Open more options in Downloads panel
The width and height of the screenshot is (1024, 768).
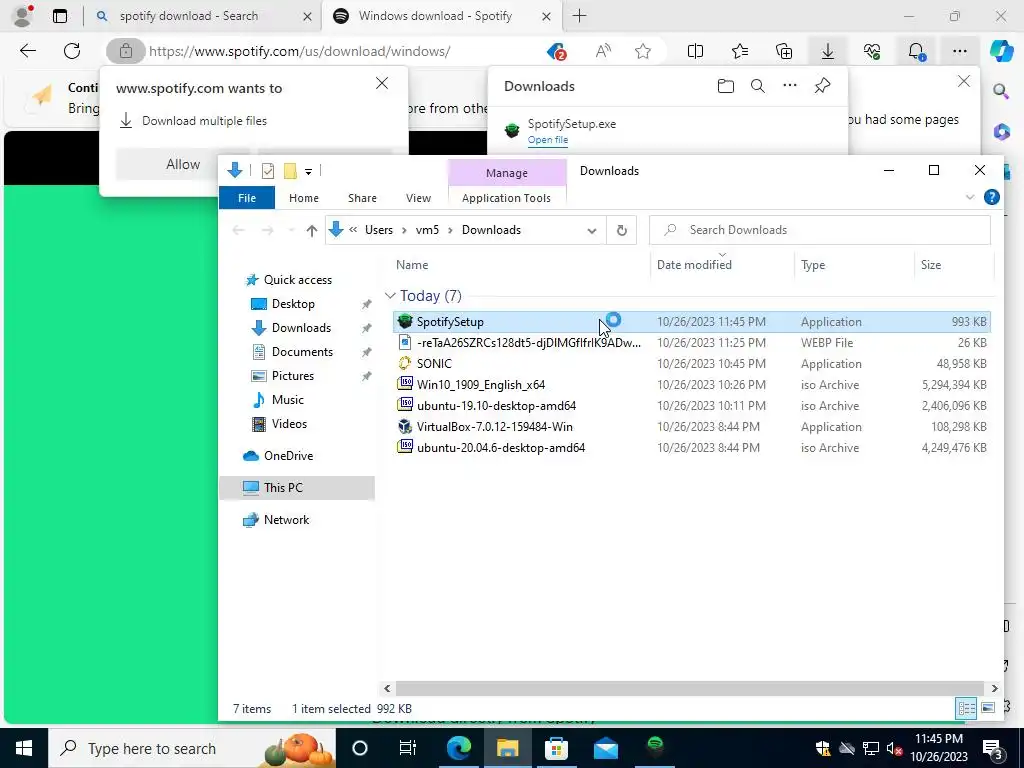tap(790, 86)
